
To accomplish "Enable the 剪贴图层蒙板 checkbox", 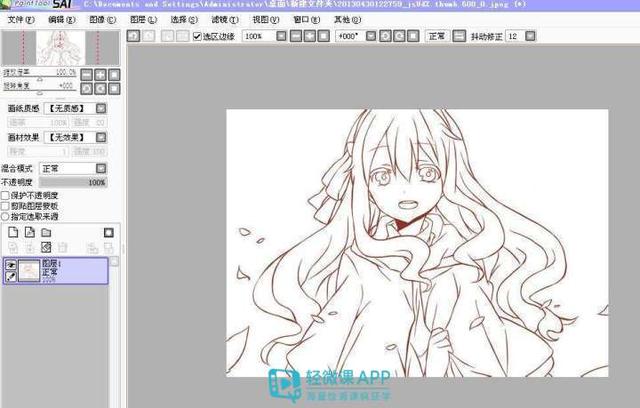I will point(5,206).
